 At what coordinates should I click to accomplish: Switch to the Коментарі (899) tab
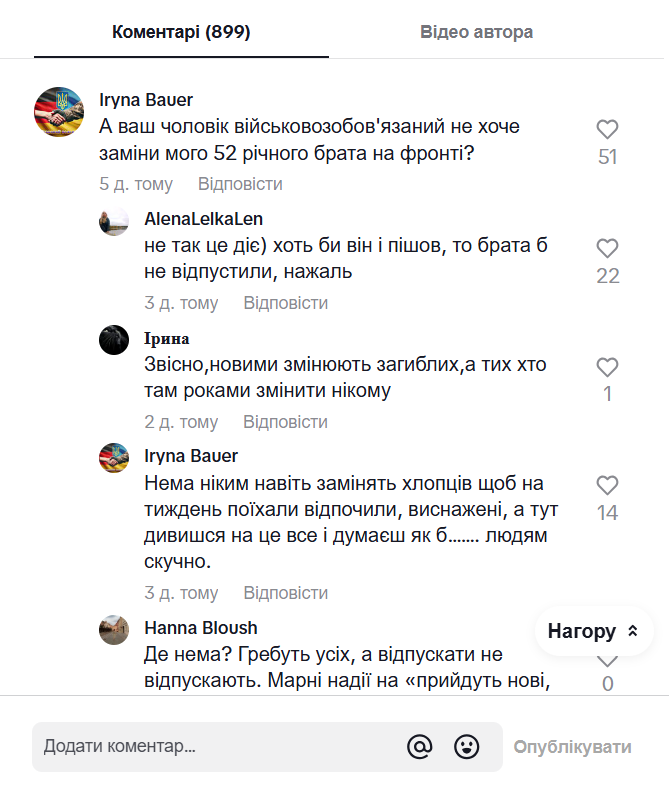(x=181, y=32)
